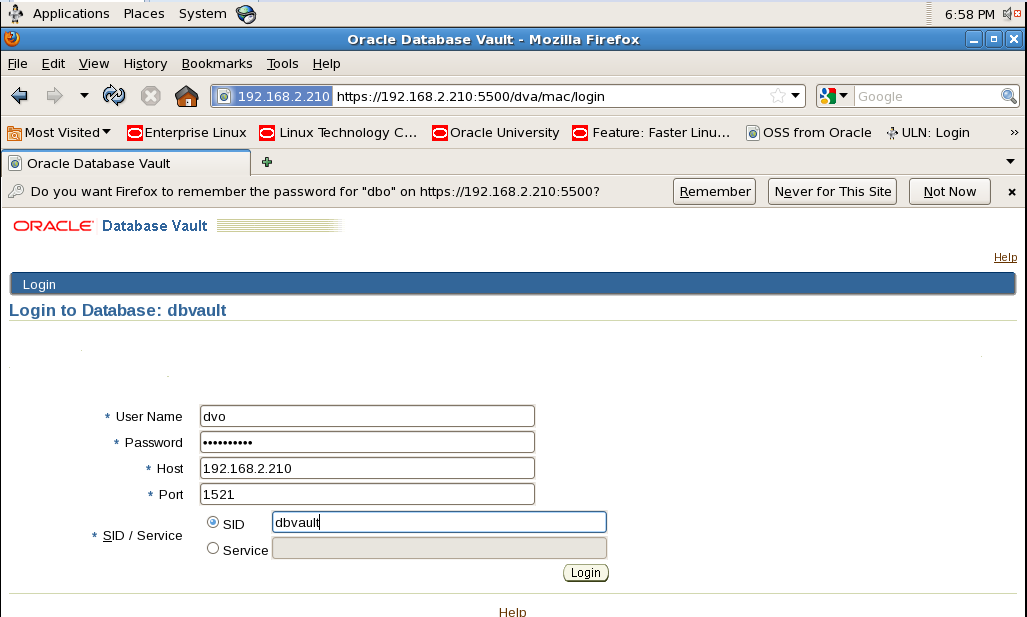
Task: Click the Password field
Action: tap(367, 443)
